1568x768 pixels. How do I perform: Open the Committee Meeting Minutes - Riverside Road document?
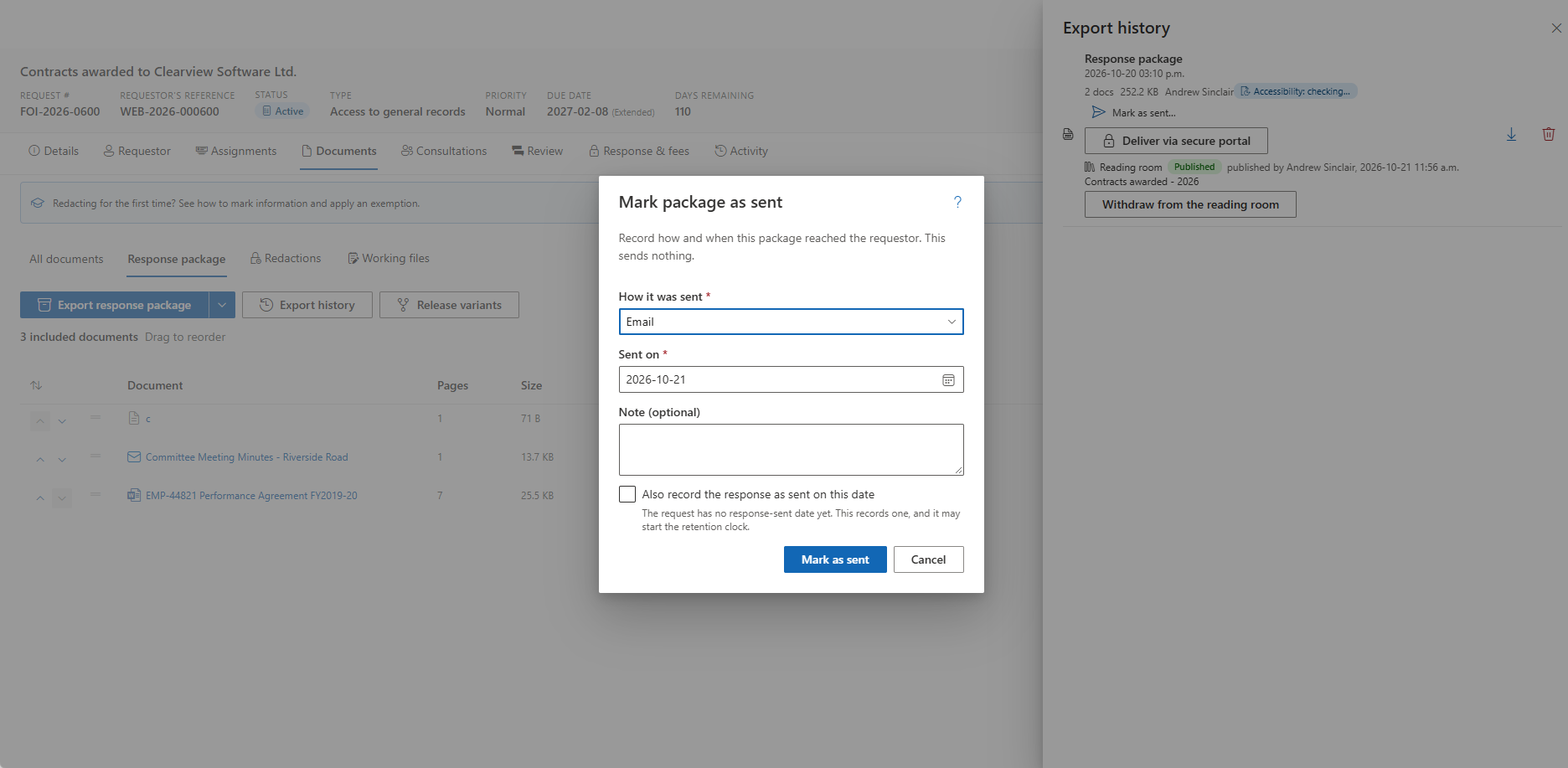pyautogui.click(x=246, y=457)
